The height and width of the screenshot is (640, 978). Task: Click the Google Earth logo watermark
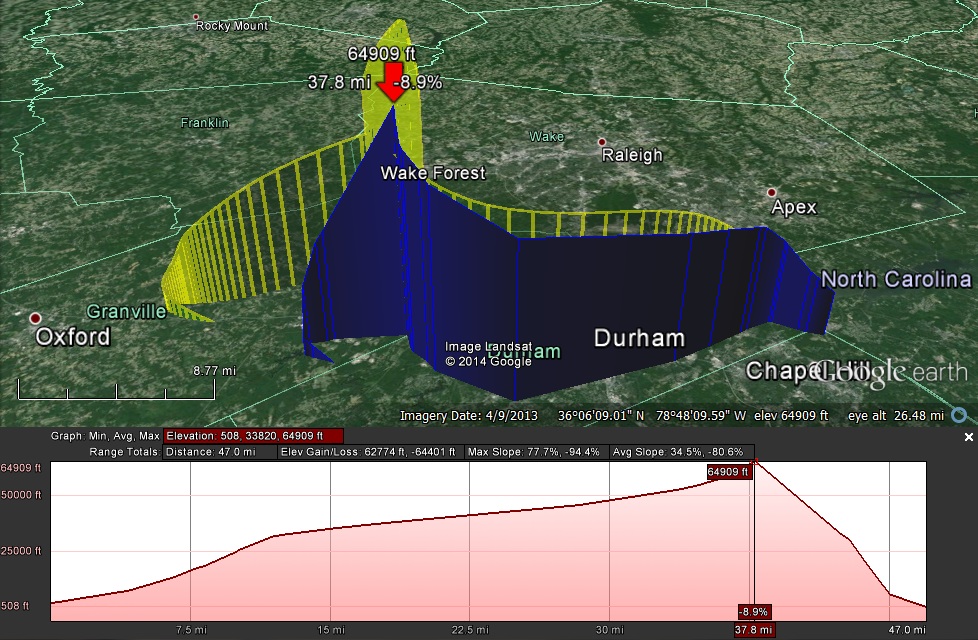pyautogui.click(x=868, y=372)
